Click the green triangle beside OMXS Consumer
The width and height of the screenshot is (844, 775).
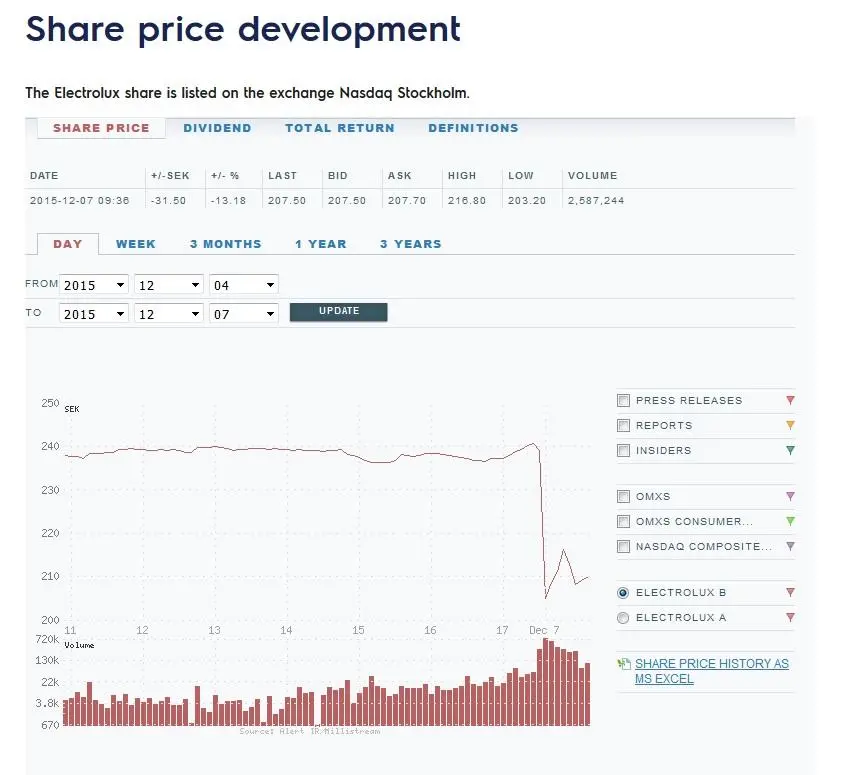[790, 521]
